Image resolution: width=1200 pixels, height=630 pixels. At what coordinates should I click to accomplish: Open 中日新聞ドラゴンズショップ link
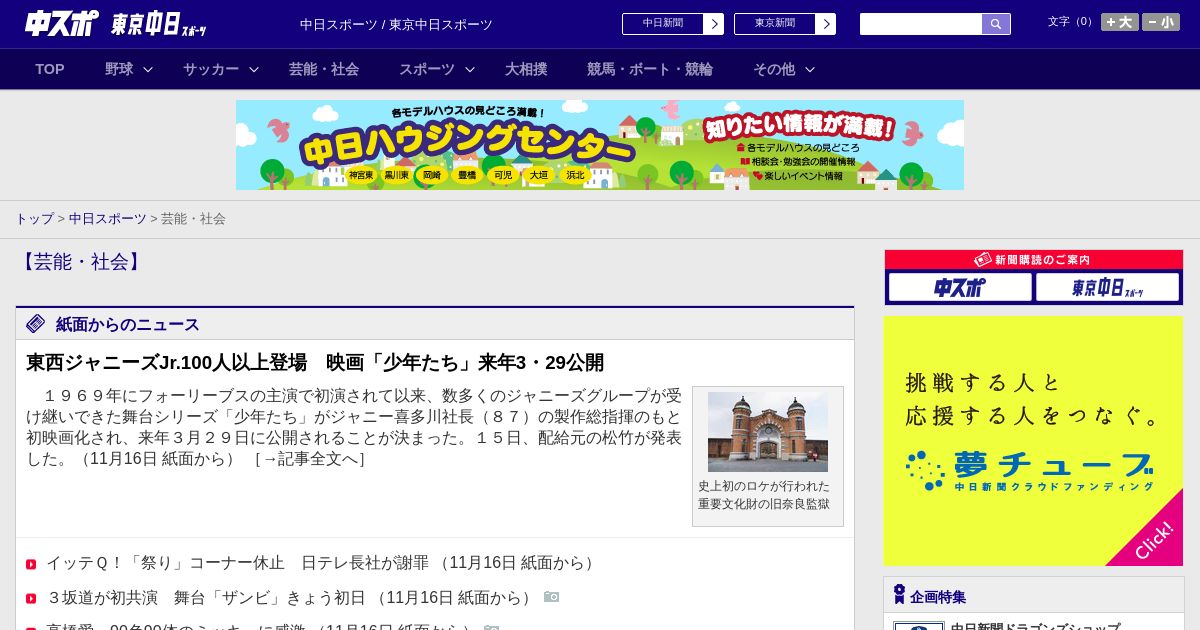pos(1035,627)
